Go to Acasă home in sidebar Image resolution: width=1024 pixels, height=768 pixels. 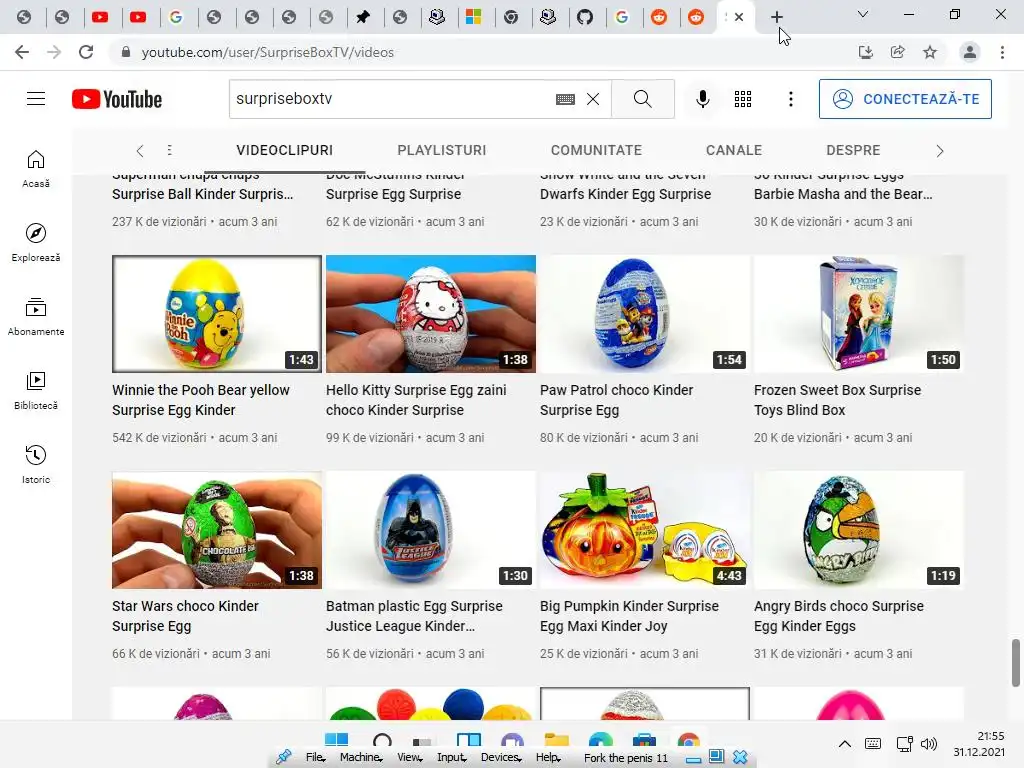(36, 169)
